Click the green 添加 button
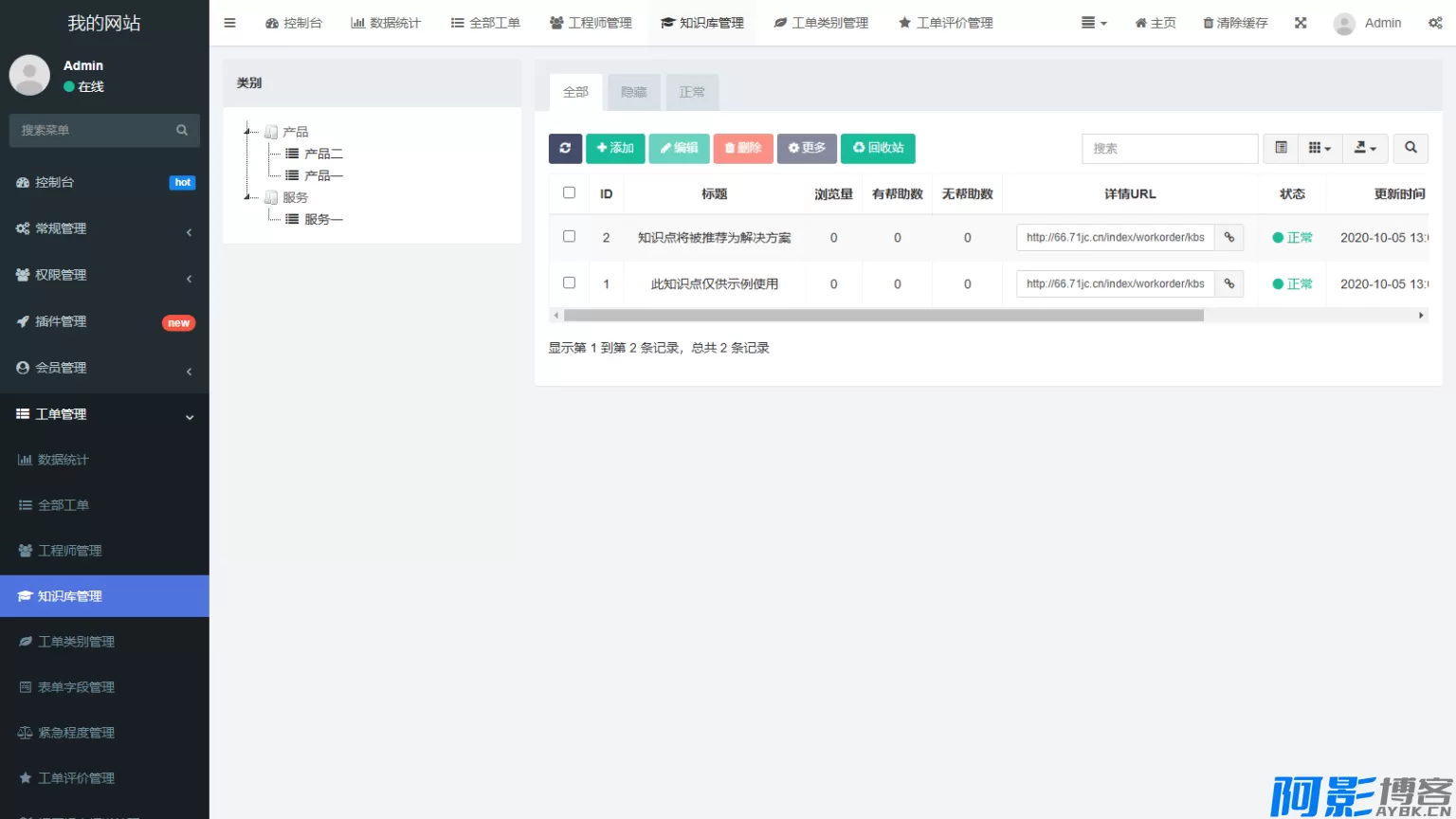Image resolution: width=1456 pixels, height=819 pixels. [615, 148]
